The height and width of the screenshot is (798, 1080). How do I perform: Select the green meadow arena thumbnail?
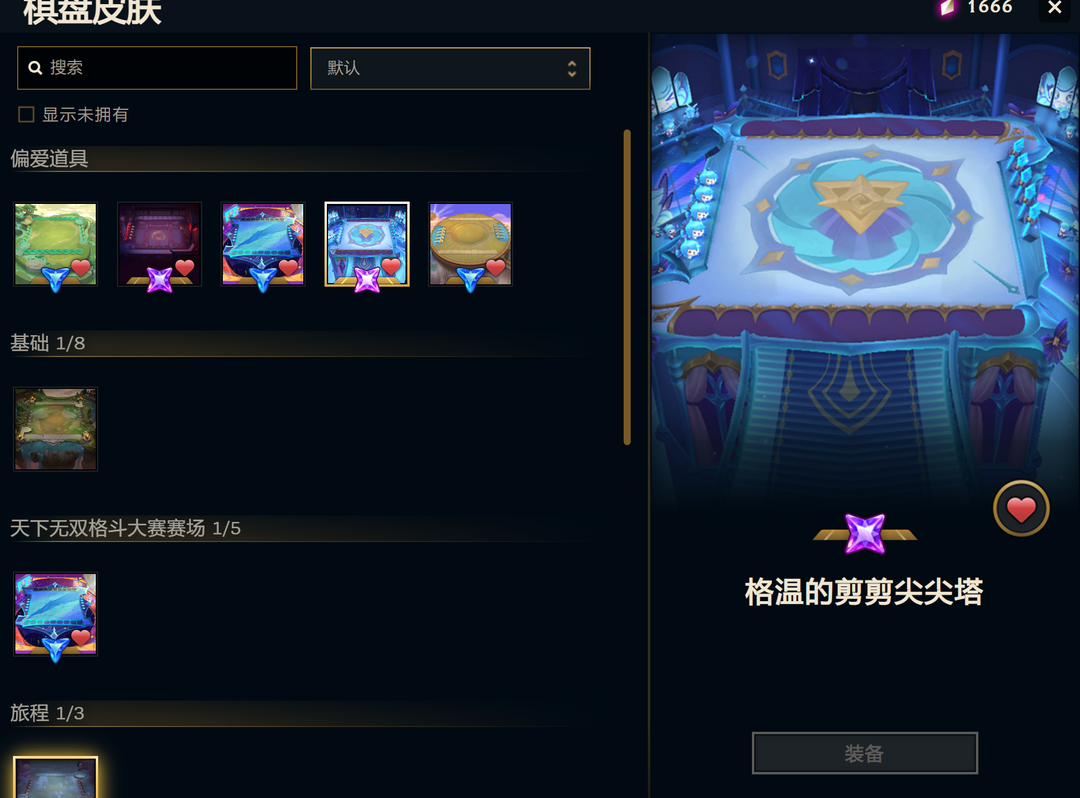pos(56,244)
